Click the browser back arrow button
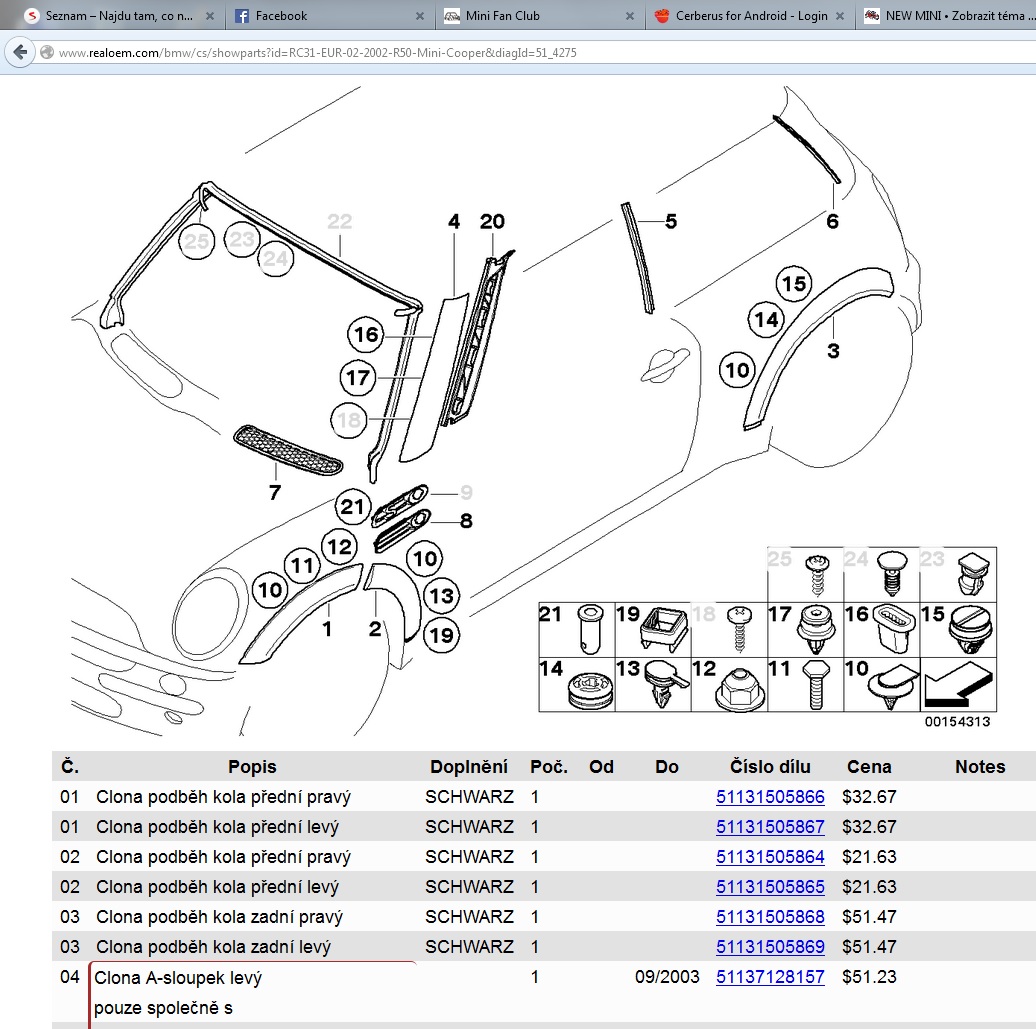Viewport: 1036px width, 1029px height. click(19, 52)
